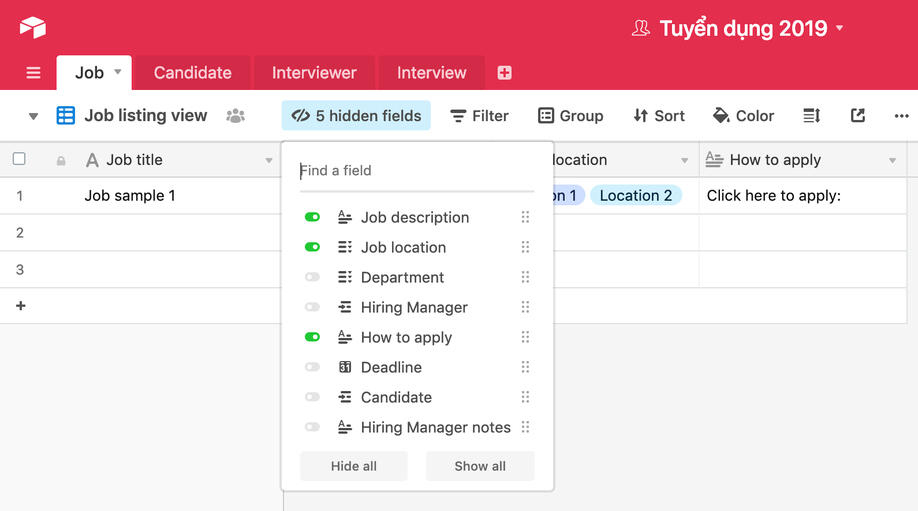Open the row height icon
This screenshot has width=918, height=511.
coord(811,116)
